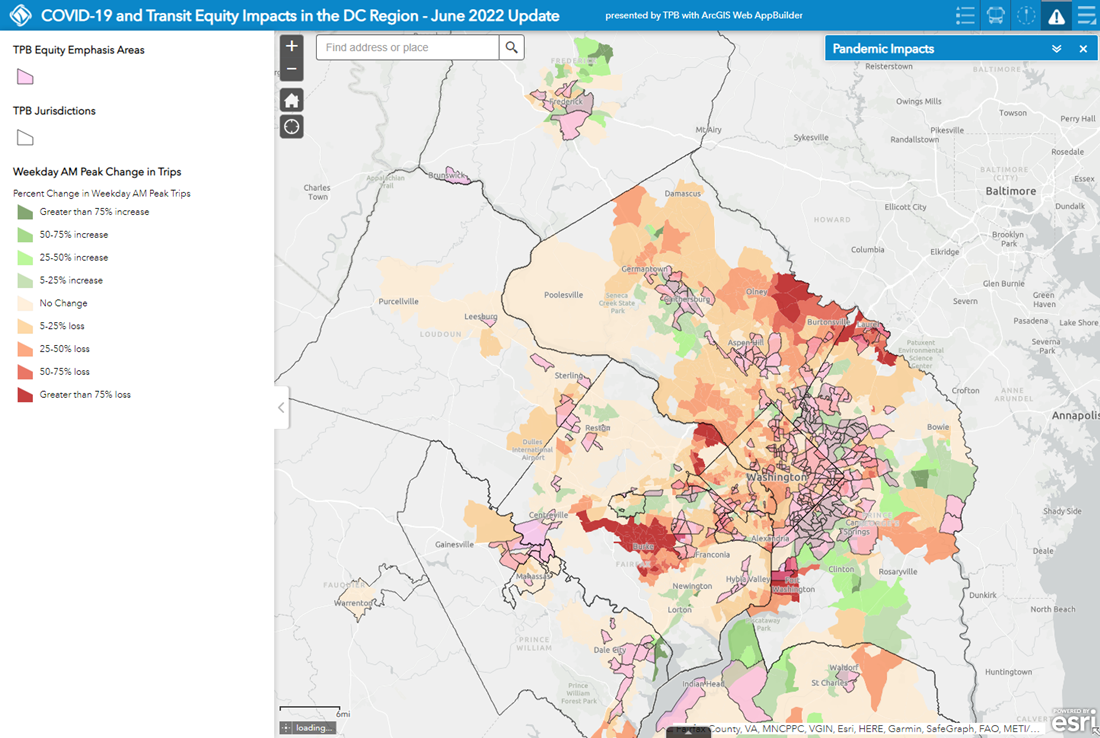The image size is (1100, 738).
Task: Open the transit bus widget in the header
Action: 995,15
